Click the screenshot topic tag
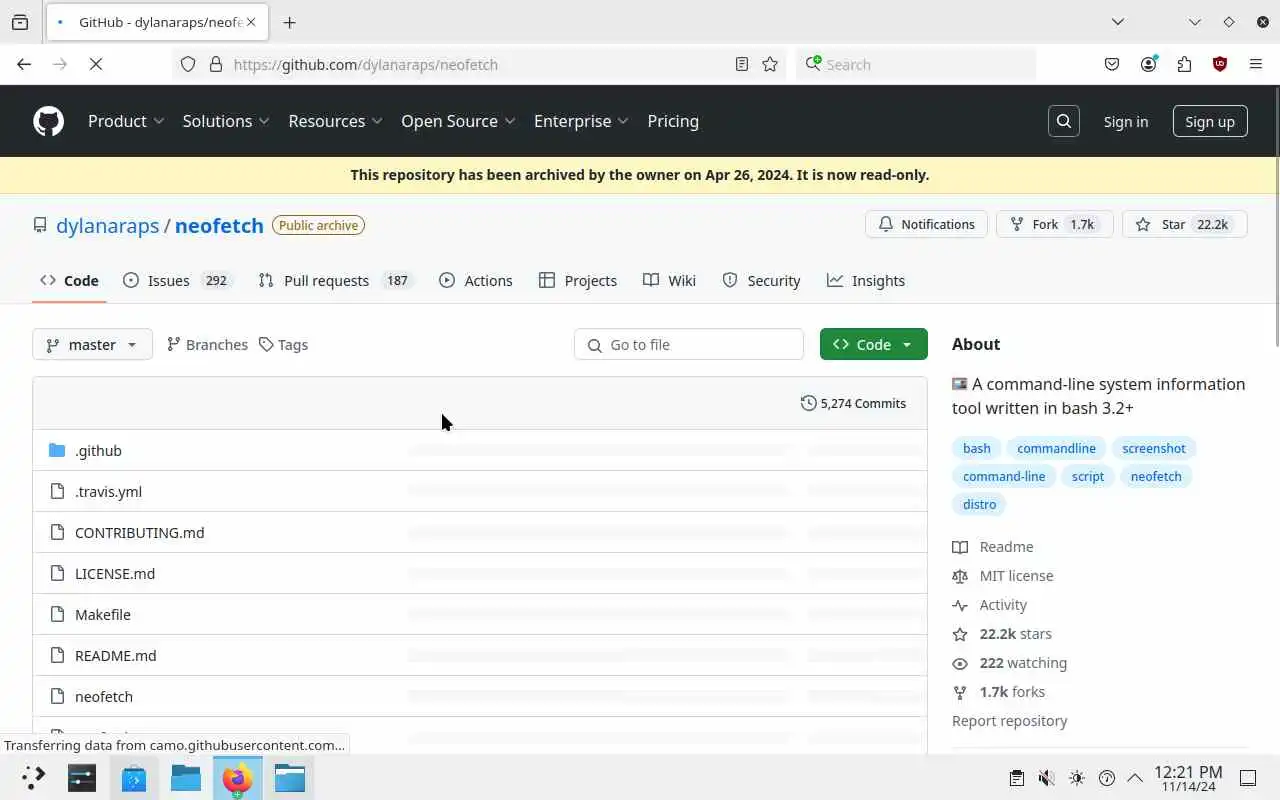The width and height of the screenshot is (1280, 800). click(1154, 448)
